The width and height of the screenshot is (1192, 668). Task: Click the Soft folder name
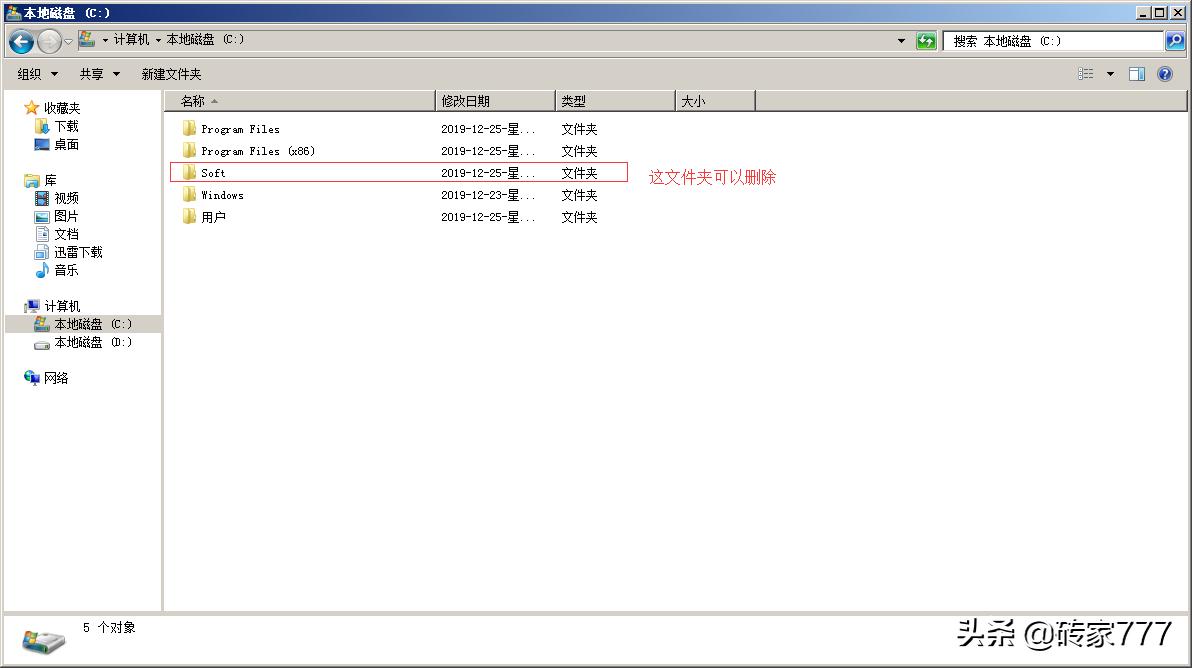[x=213, y=173]
